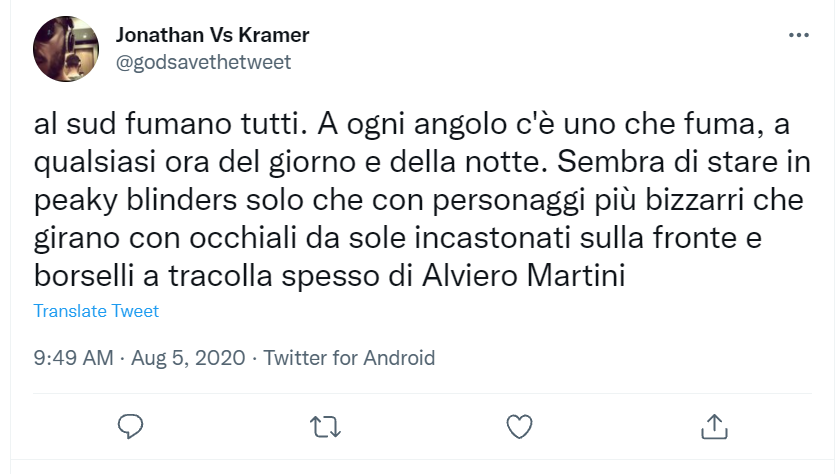Click the @godsavethetweet handle
The image size is (835, 474).
(204, 62)
